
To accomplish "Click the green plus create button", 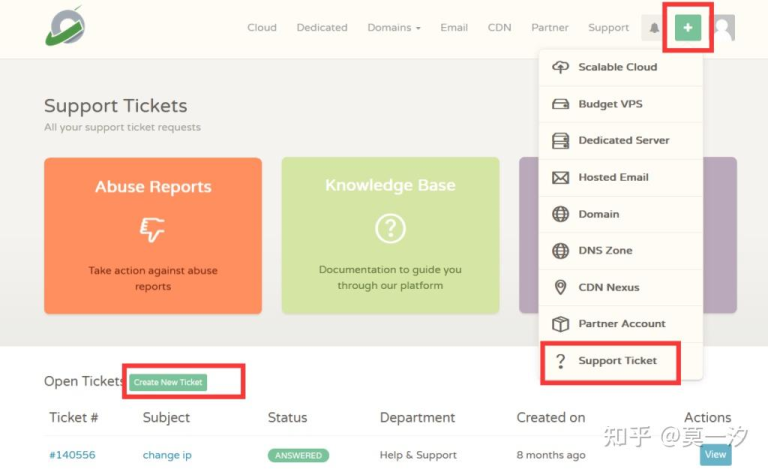I will point(687,28).
